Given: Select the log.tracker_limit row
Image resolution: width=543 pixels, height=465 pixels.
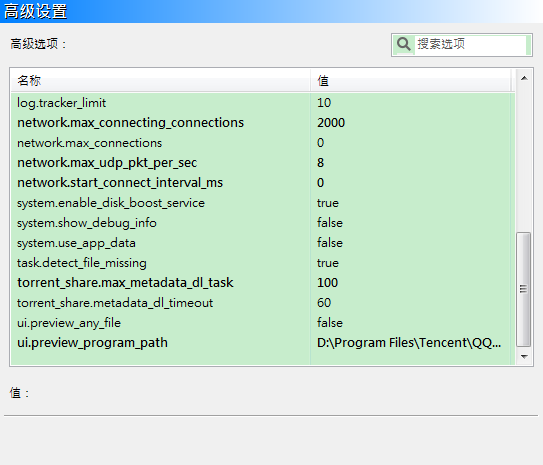Looking at the screenshot, I should pyautogui.click(x=260, y=103).
